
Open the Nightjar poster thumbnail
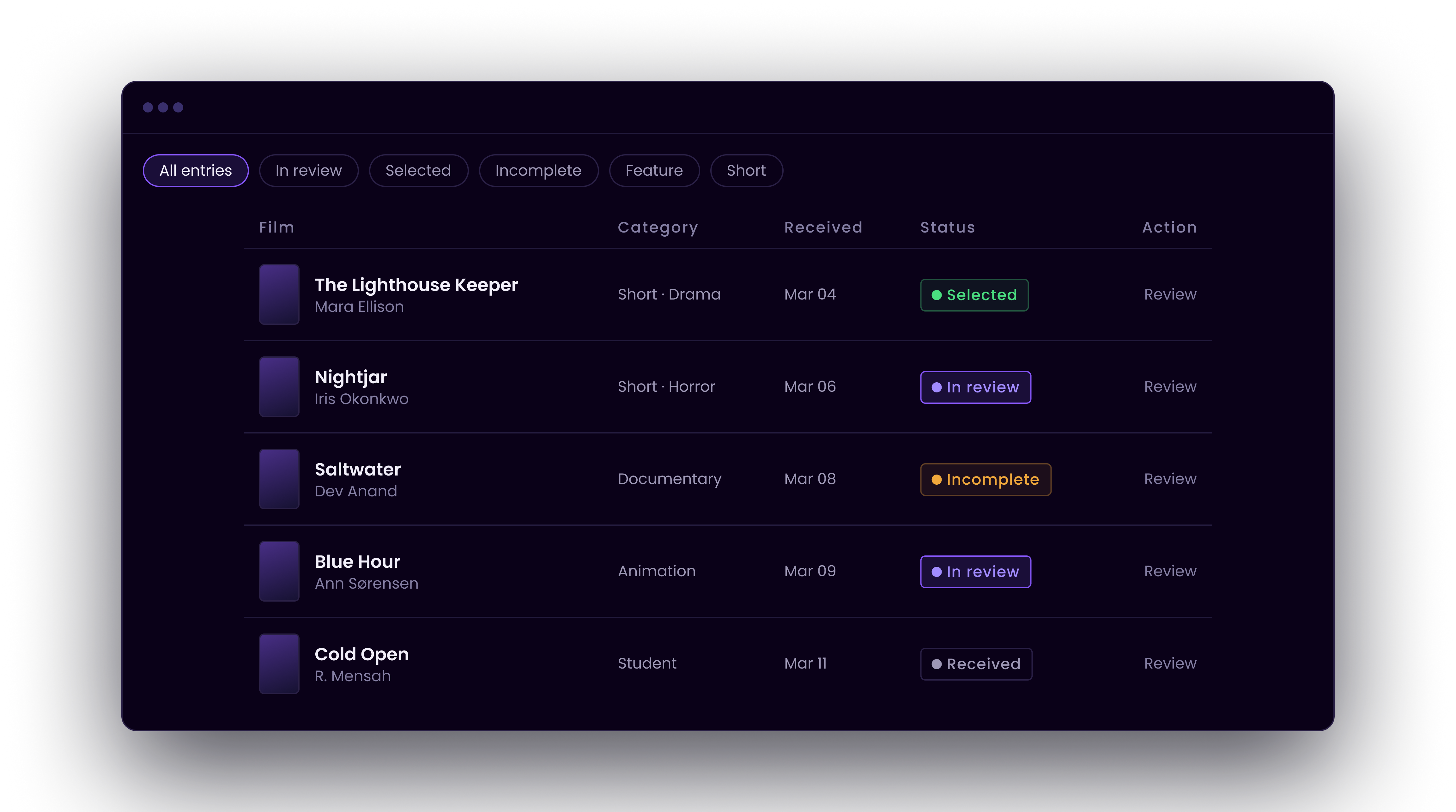279,386
